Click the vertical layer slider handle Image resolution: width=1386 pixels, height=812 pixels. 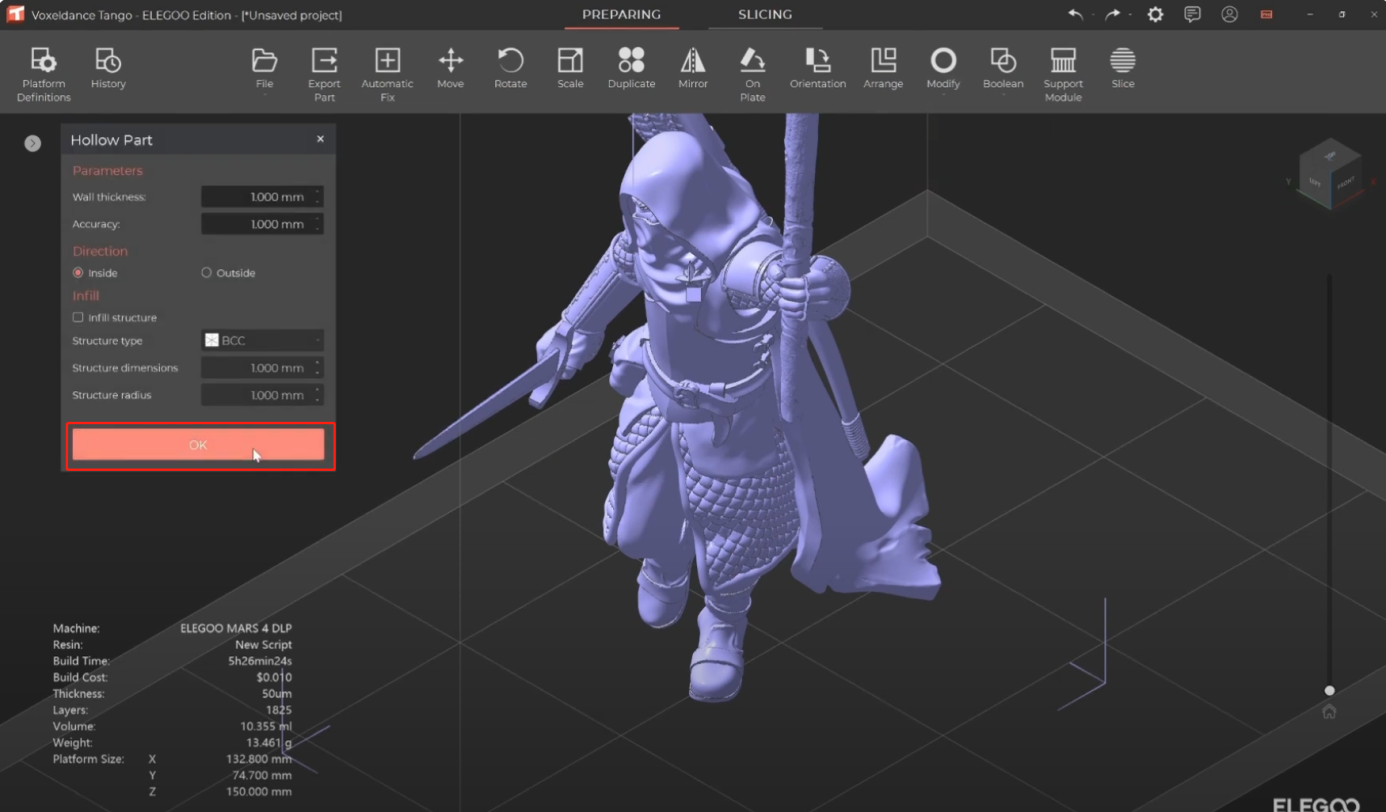pos(1329,690)
